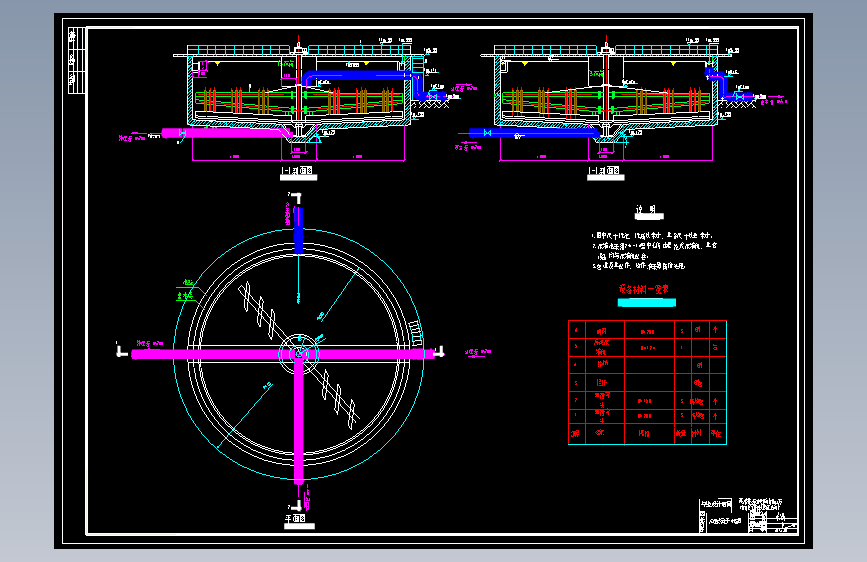Click the section cut mark below the plan view
The width and height of the screenshot is (867, 562).
295,504
